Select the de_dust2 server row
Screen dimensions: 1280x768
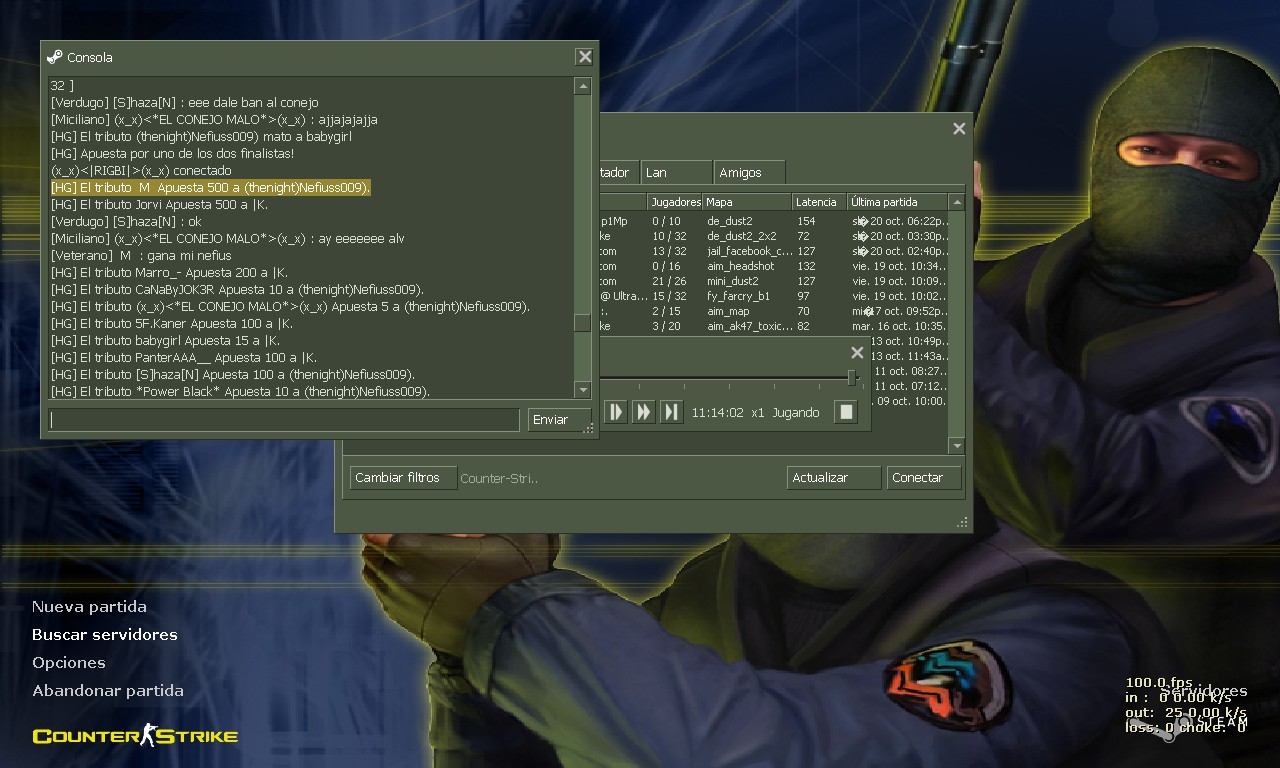coord(773,221)
